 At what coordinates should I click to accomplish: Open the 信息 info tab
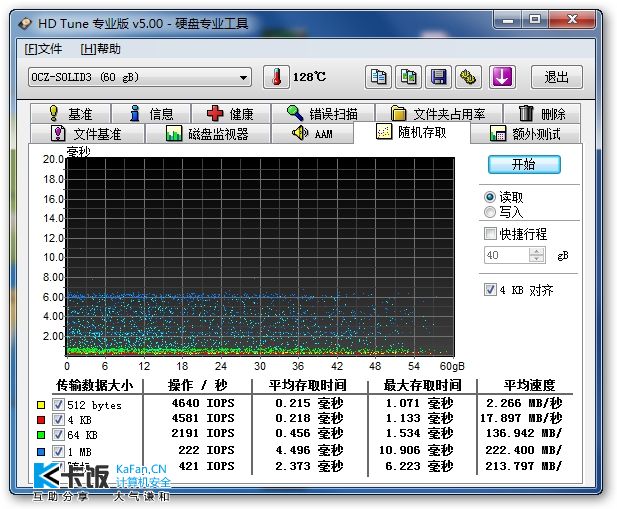pyautogui.click(x=151, y=114)
